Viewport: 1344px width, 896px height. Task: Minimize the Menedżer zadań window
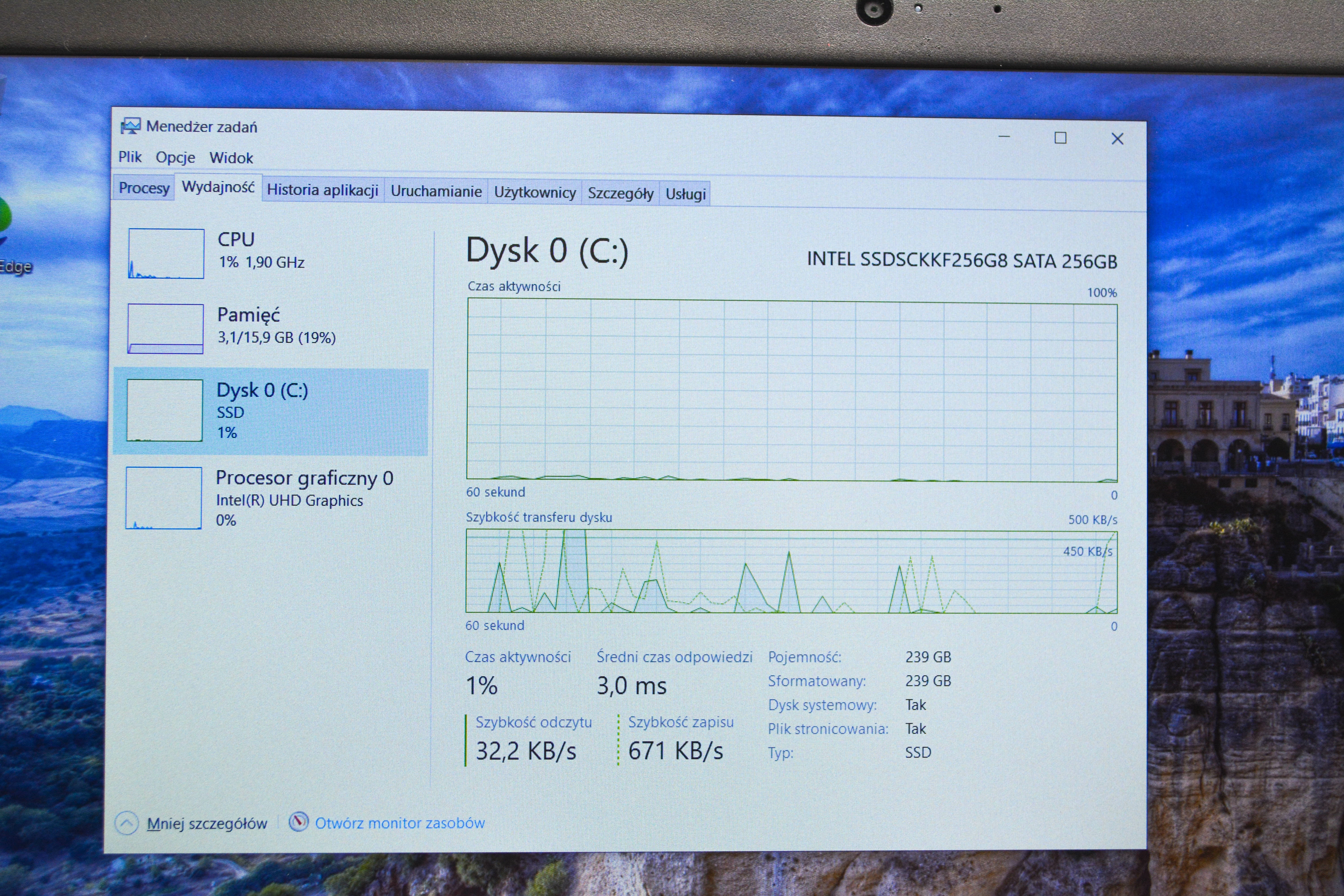(1004, 137)
